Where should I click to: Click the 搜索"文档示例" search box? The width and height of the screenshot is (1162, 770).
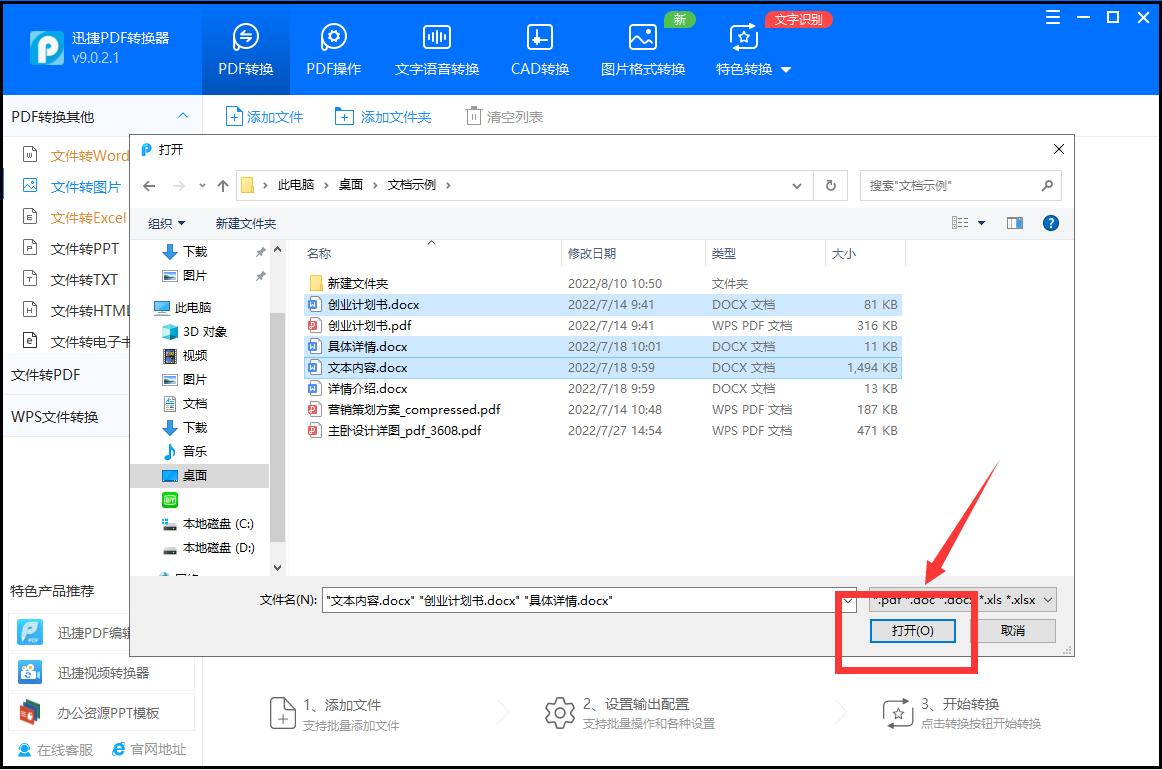pyautogui.click(x=955, y=185)
